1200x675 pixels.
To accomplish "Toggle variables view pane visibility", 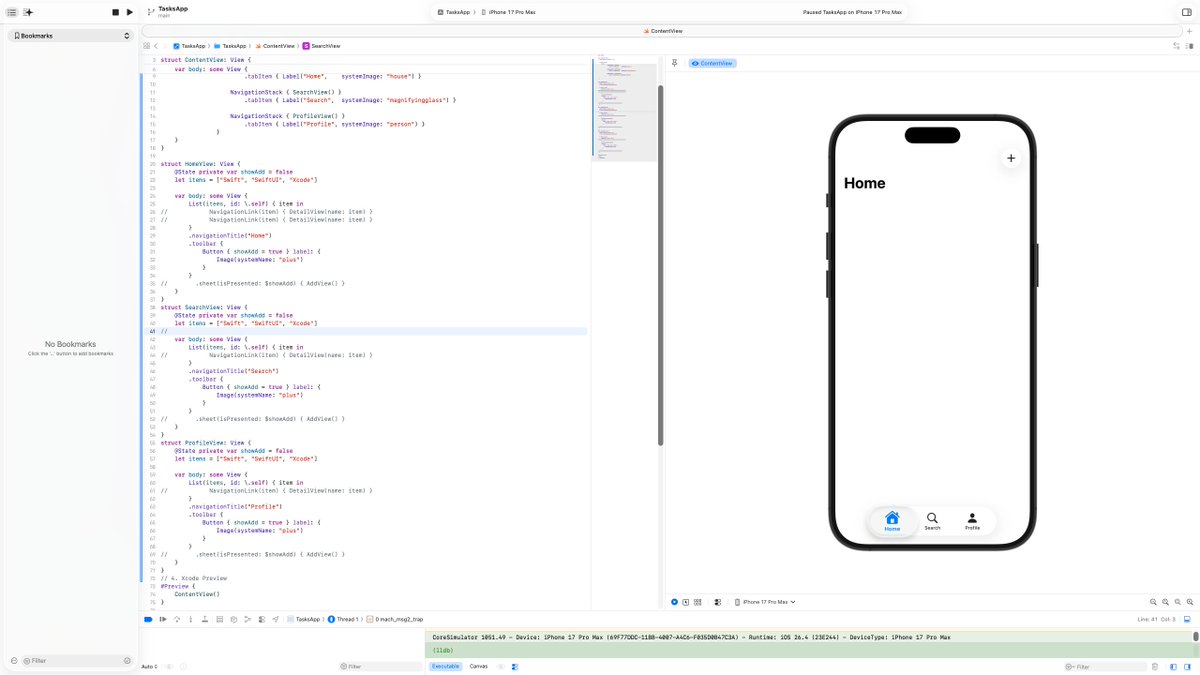I will pyautogui.click(x=1174, y=666).
